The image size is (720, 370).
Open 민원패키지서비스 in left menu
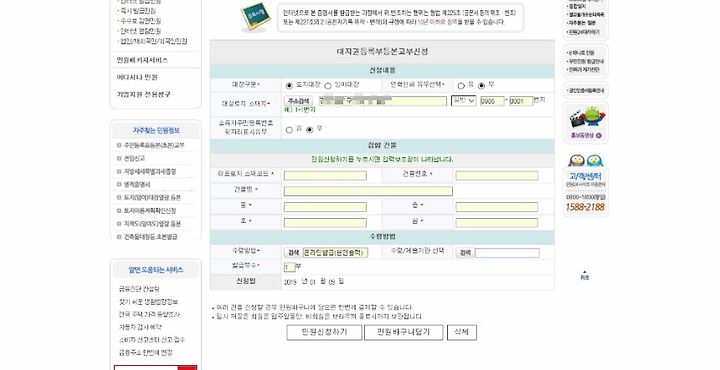[x=142, y=60]
